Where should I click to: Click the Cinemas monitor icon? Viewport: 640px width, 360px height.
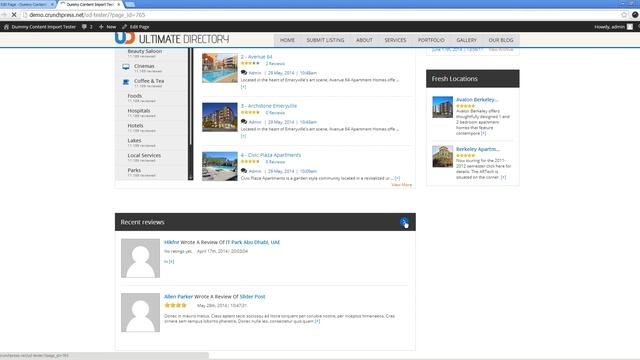126,67
